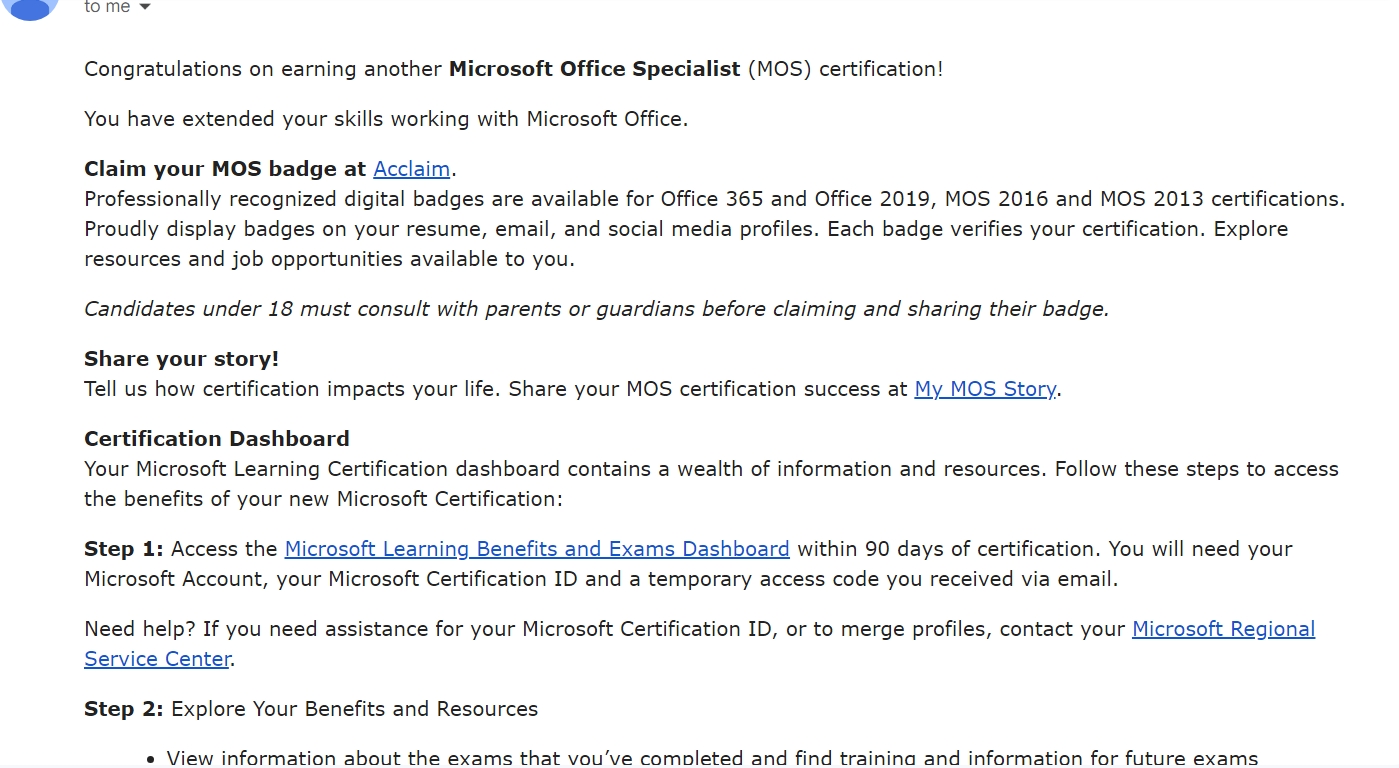Open the Acclaim link
The image size is (1399, 768).
[x=411, y=169]
